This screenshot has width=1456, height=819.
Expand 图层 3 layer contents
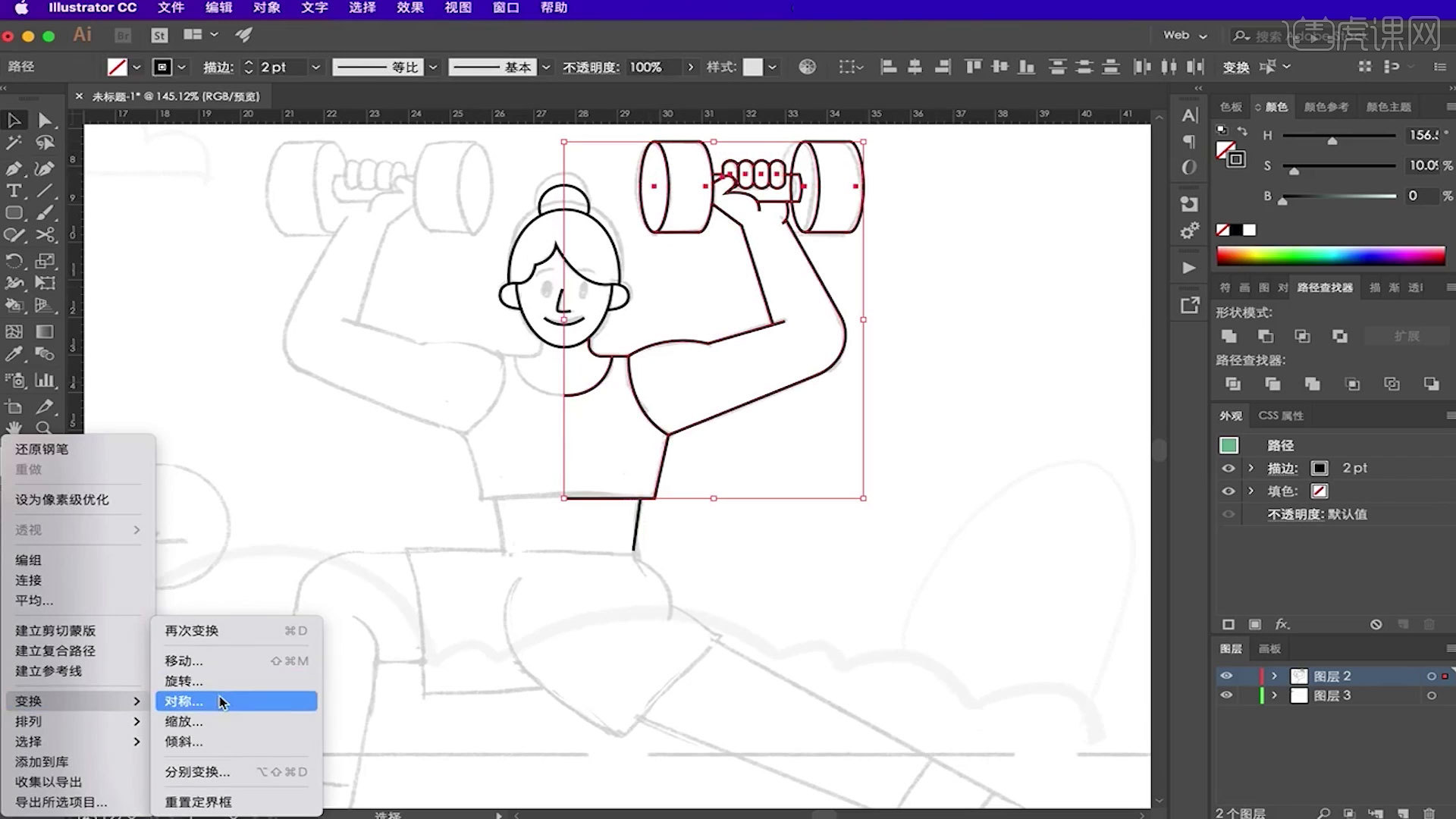1275,695
